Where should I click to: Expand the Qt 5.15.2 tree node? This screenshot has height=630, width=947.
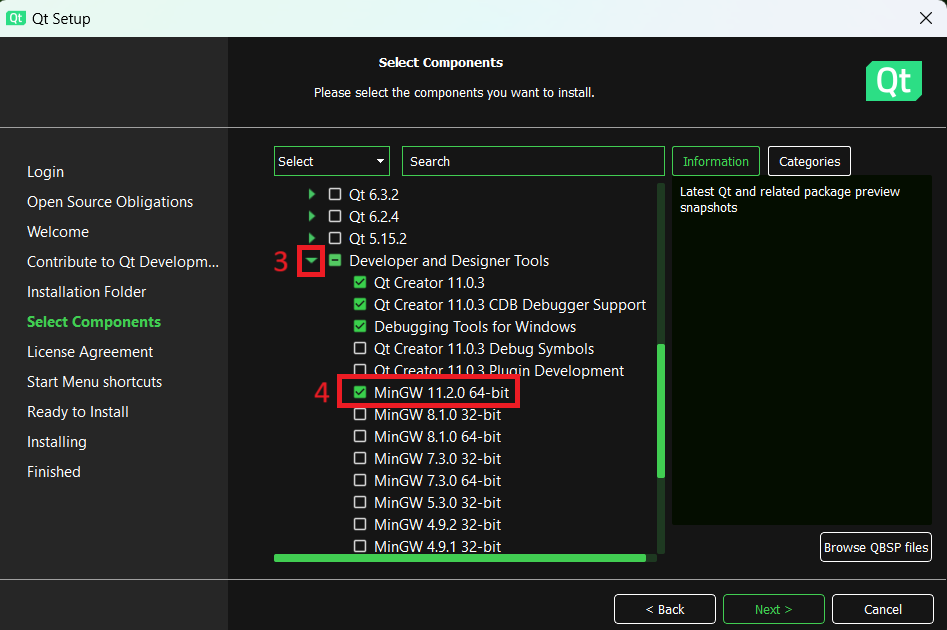click(312, 239)
